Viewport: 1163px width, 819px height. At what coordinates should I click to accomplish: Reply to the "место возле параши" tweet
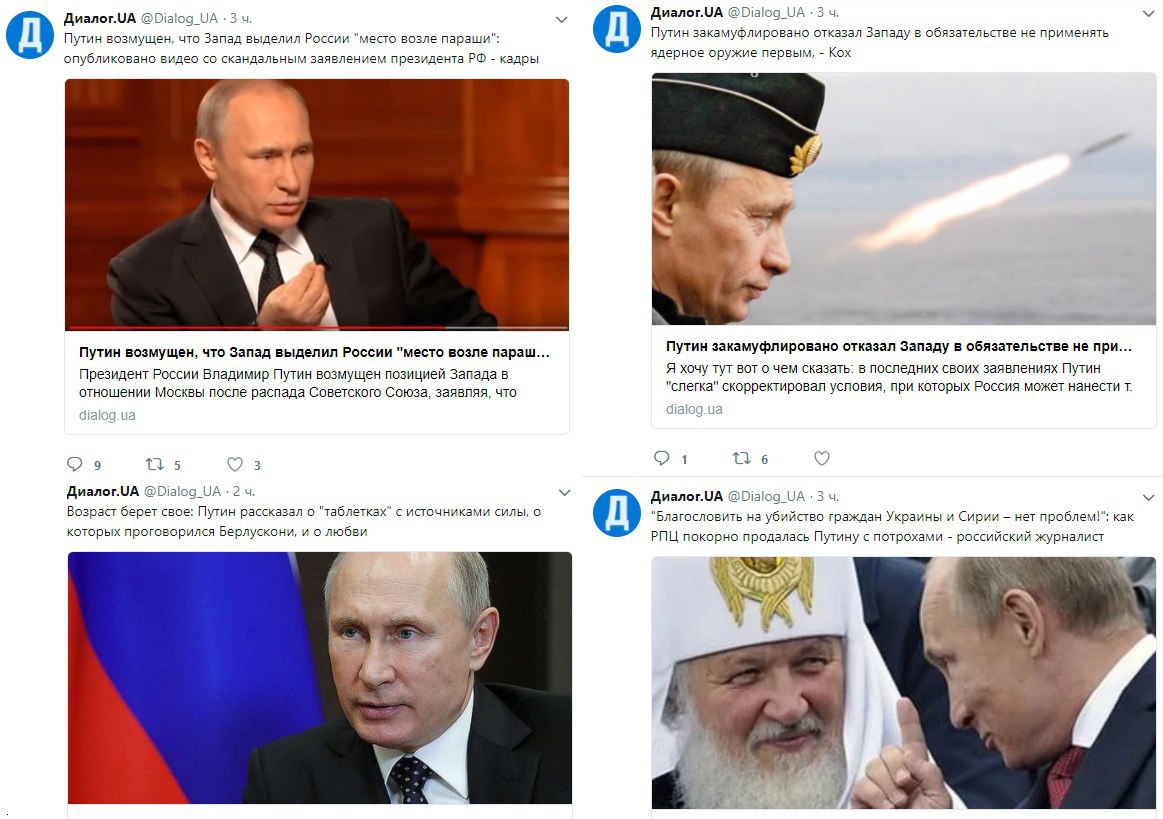coord(75,464)
